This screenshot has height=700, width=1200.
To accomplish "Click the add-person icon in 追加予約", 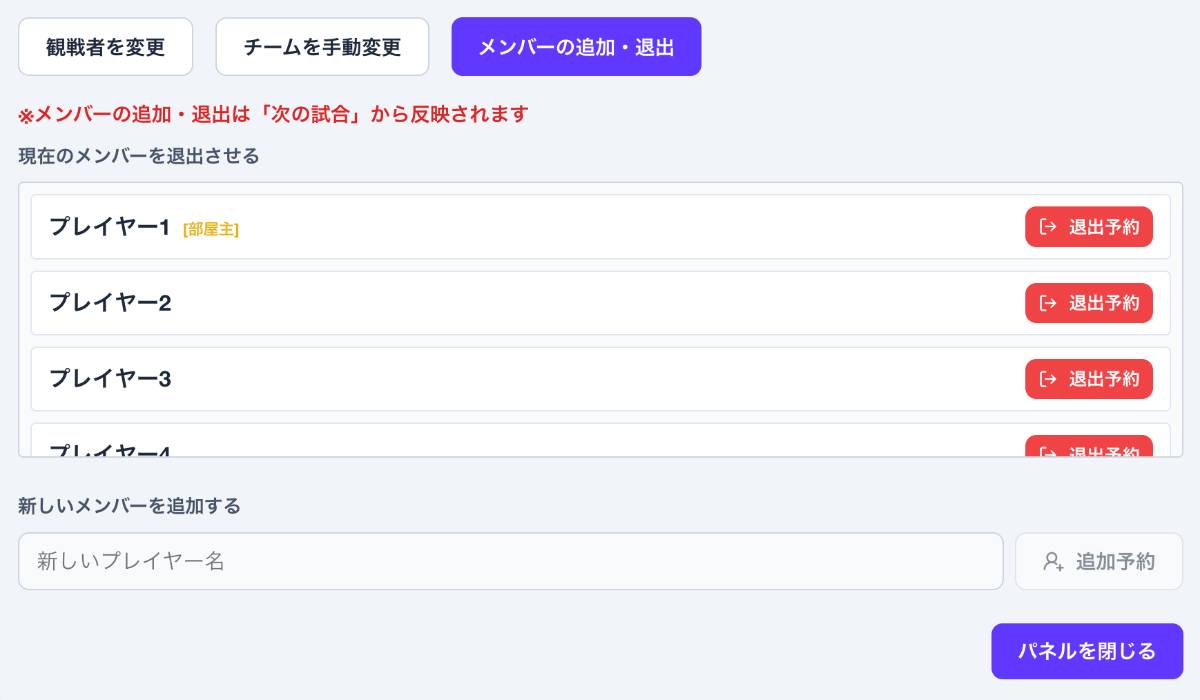I will click(x=1053, y=562).
